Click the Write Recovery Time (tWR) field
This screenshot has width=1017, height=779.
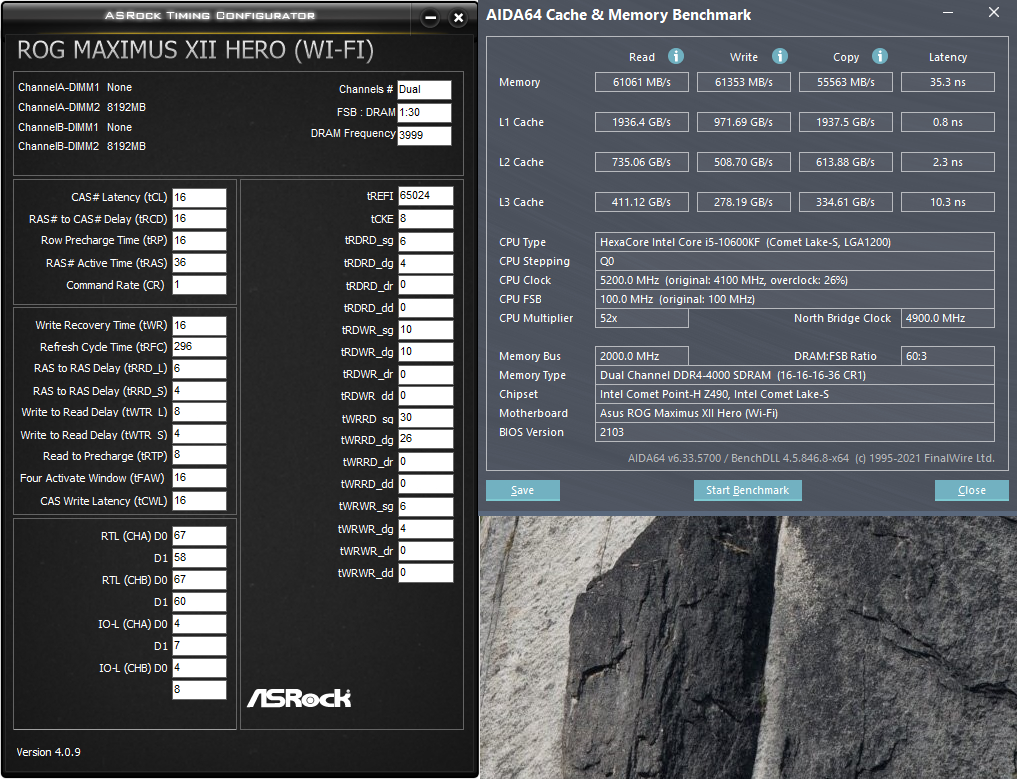pyautogui.click(x=199, y=326)
